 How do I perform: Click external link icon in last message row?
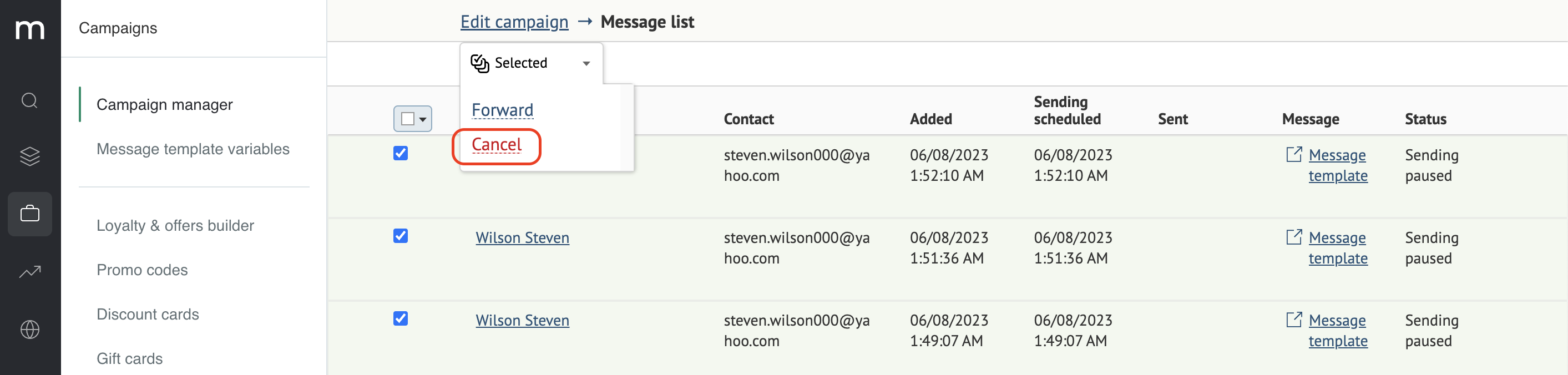[1294, 320]
